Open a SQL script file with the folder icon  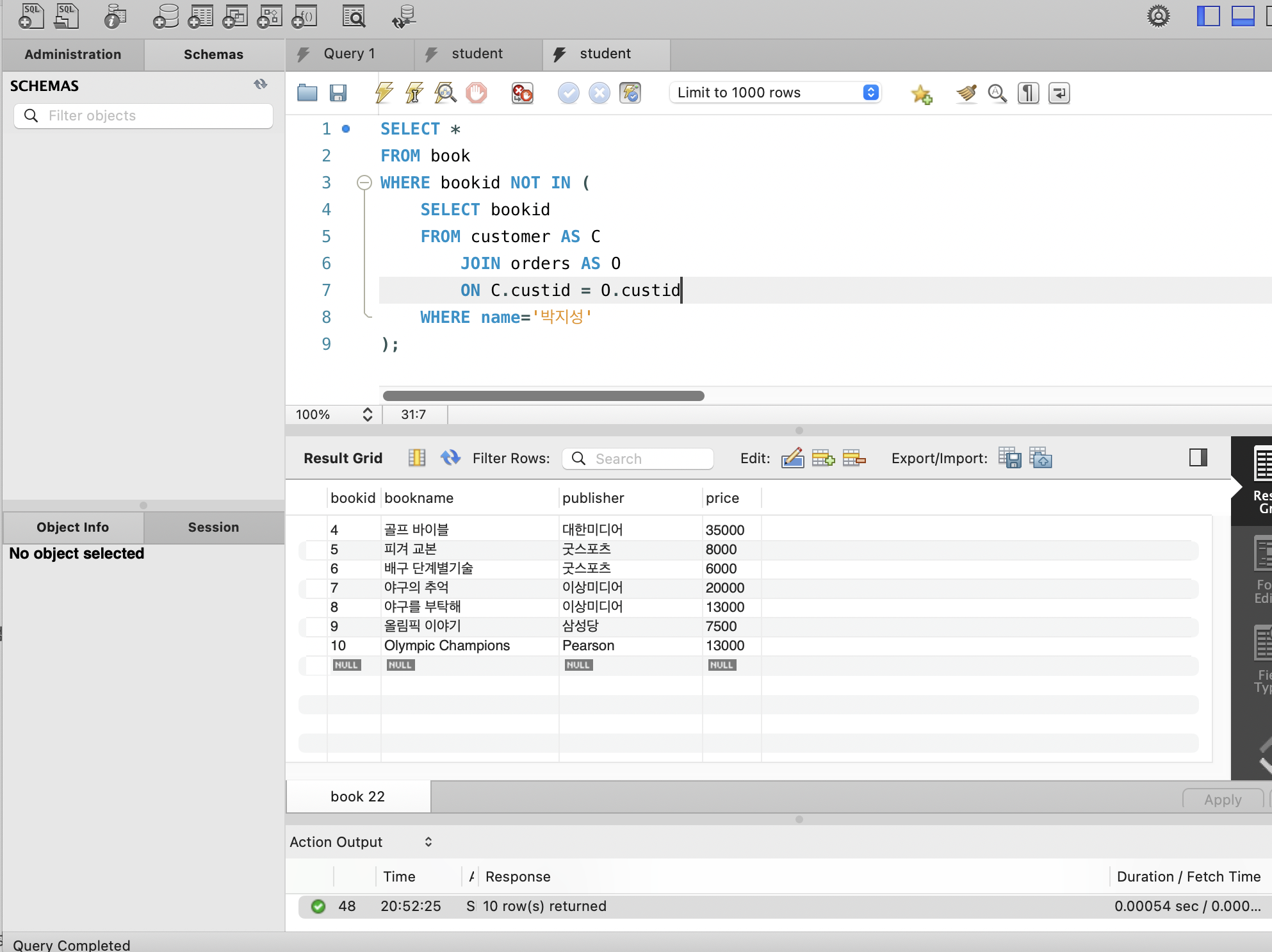(x=307, y=93)
